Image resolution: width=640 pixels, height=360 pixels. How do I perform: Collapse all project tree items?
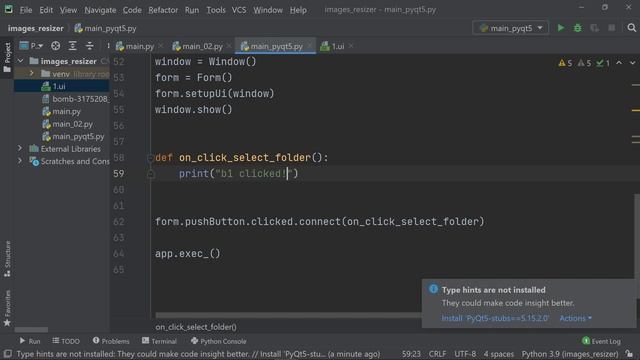coord(89,46)
